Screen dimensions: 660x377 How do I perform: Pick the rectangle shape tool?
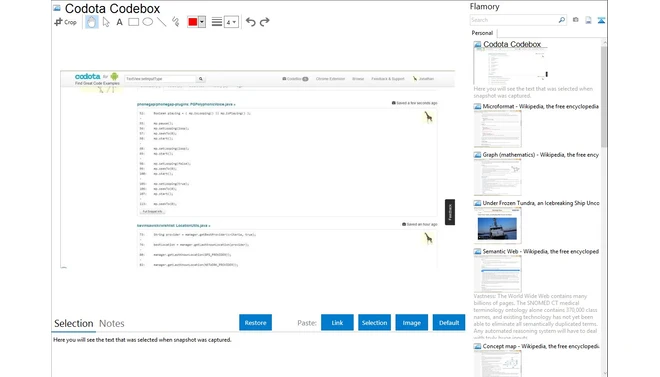[133, 22]
